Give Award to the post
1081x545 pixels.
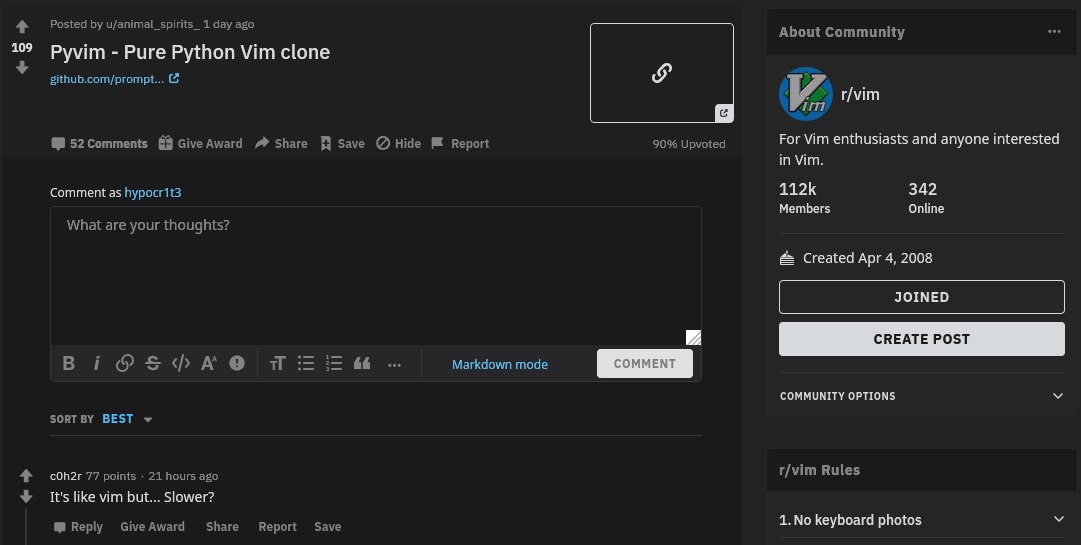pyautogui.click(x=201, y=143)
